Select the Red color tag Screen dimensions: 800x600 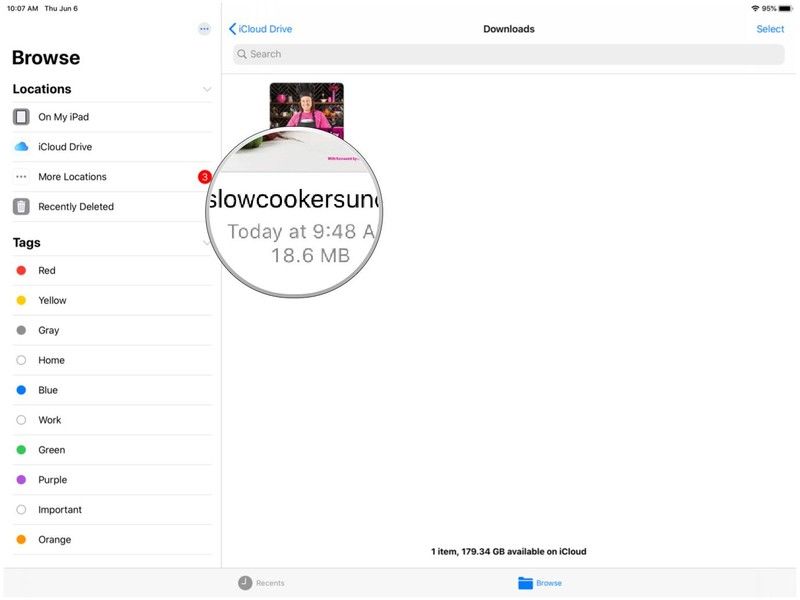pyautogui.click(x=47, y=270)
